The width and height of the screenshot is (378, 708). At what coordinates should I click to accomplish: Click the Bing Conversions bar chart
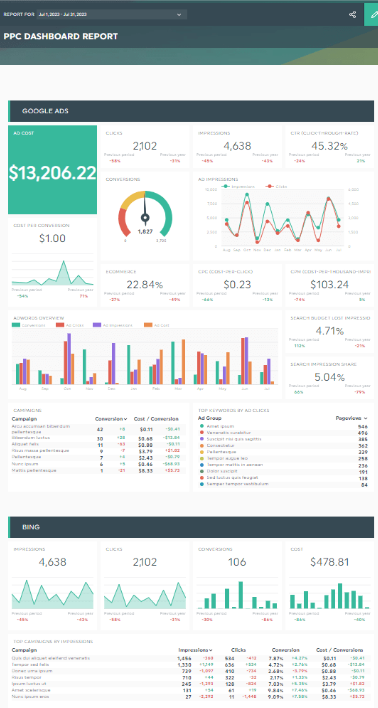point(237,594)
